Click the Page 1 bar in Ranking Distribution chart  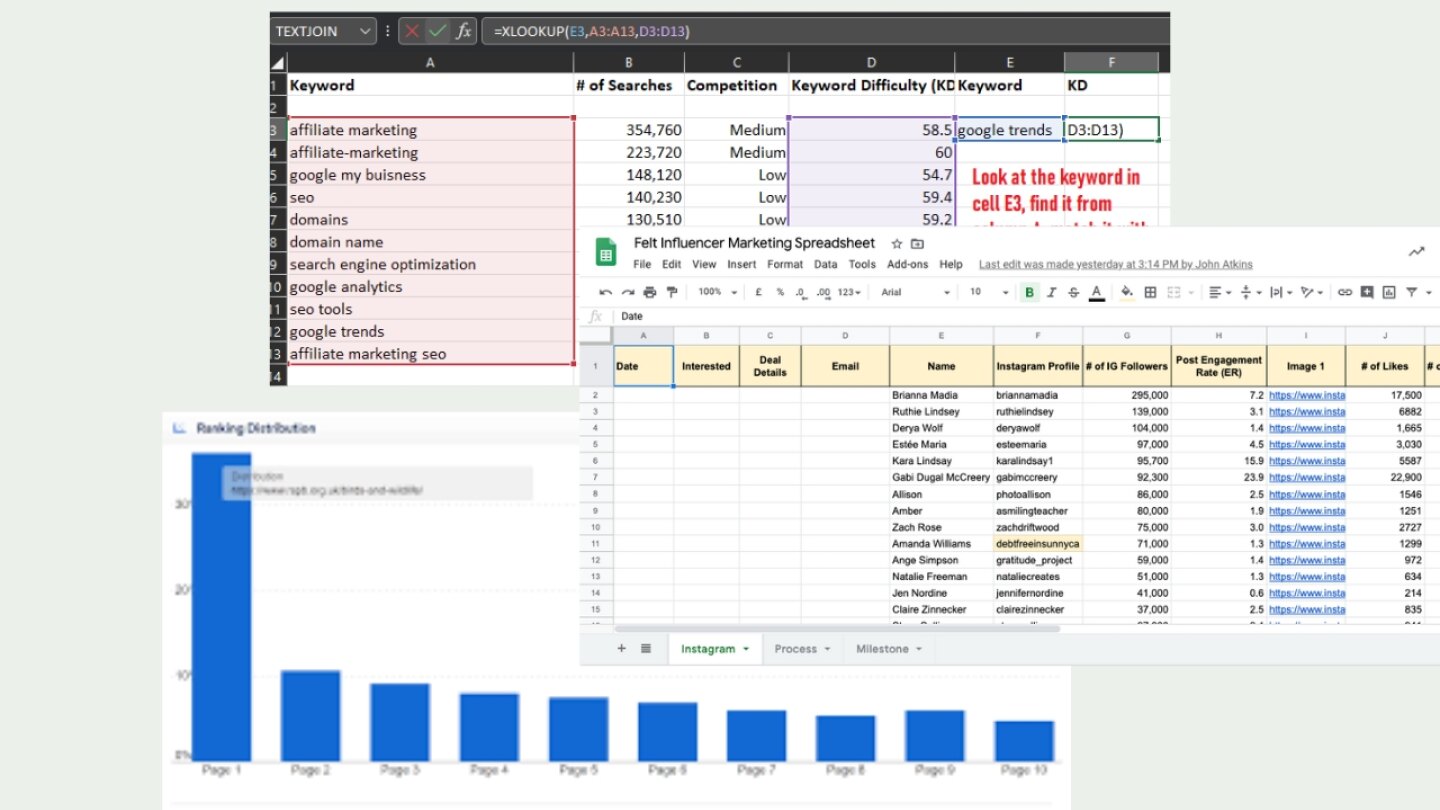click(x=221, y=607)
